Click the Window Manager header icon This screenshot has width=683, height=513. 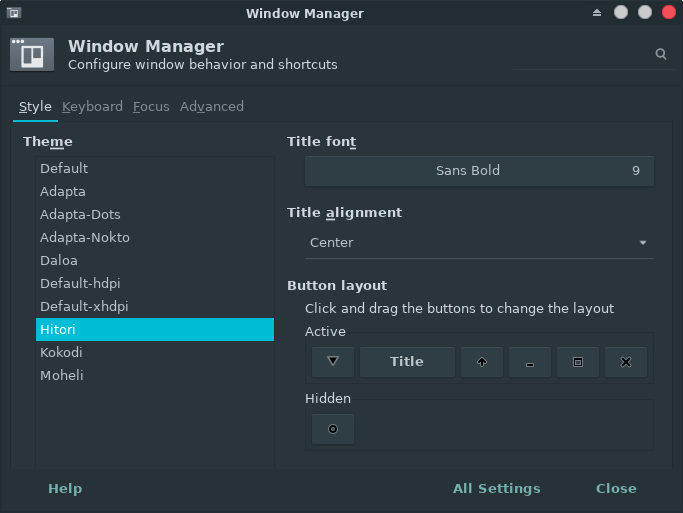32,54
